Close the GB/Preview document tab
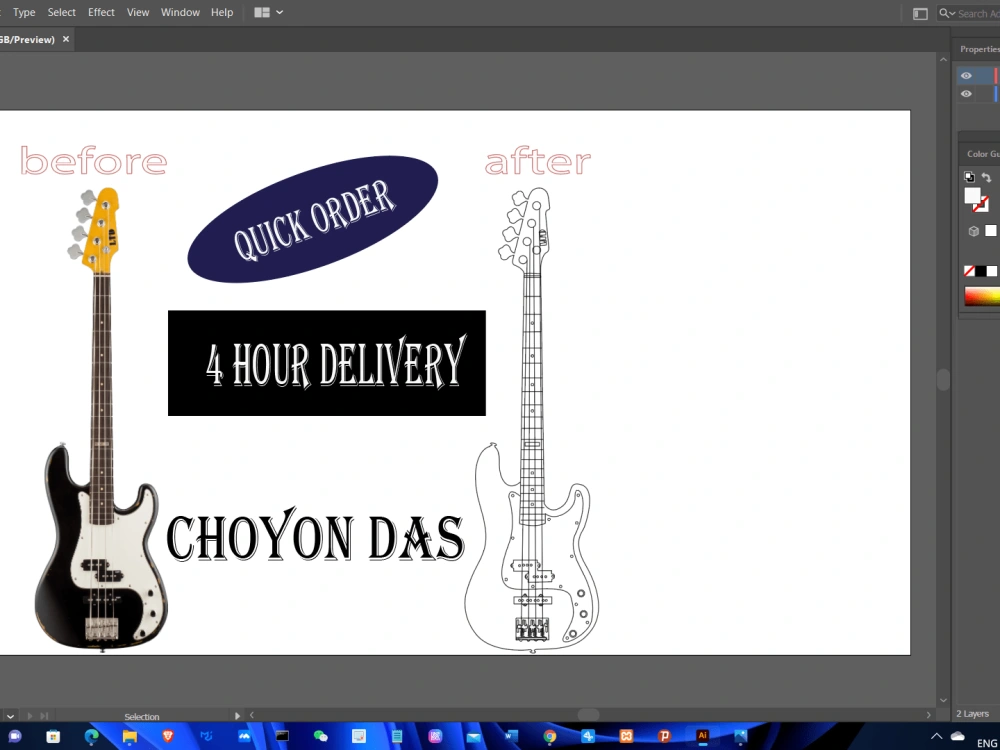Screen dimensions: 1000x750 (65, 39)
